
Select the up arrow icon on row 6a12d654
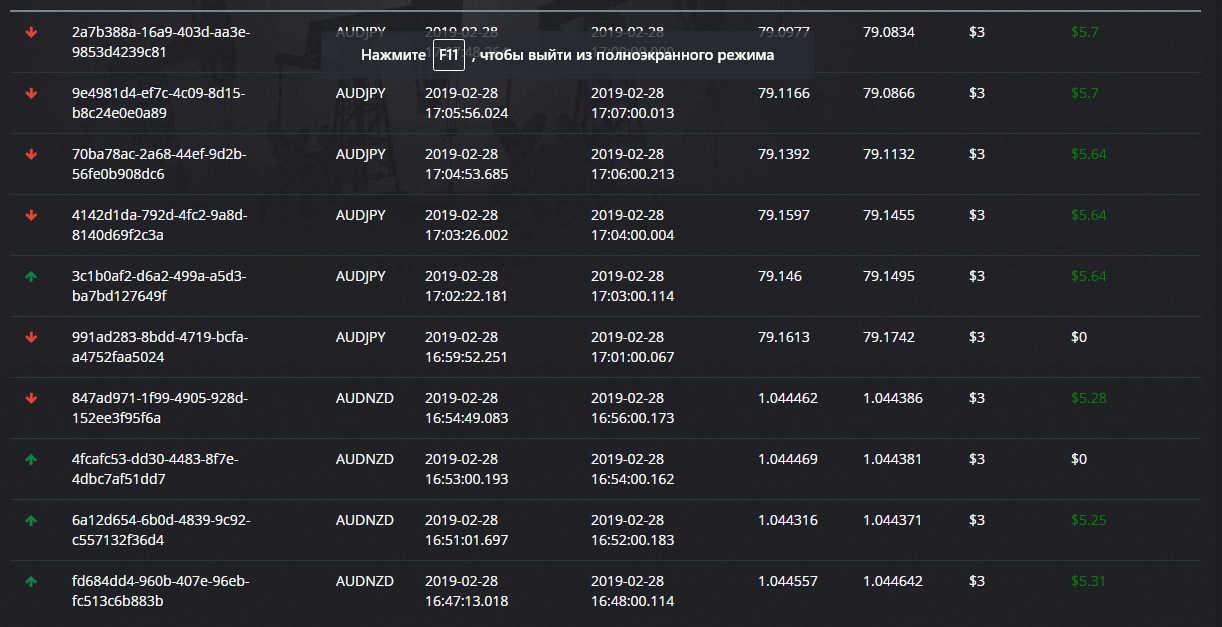click(x=31, y=521)
